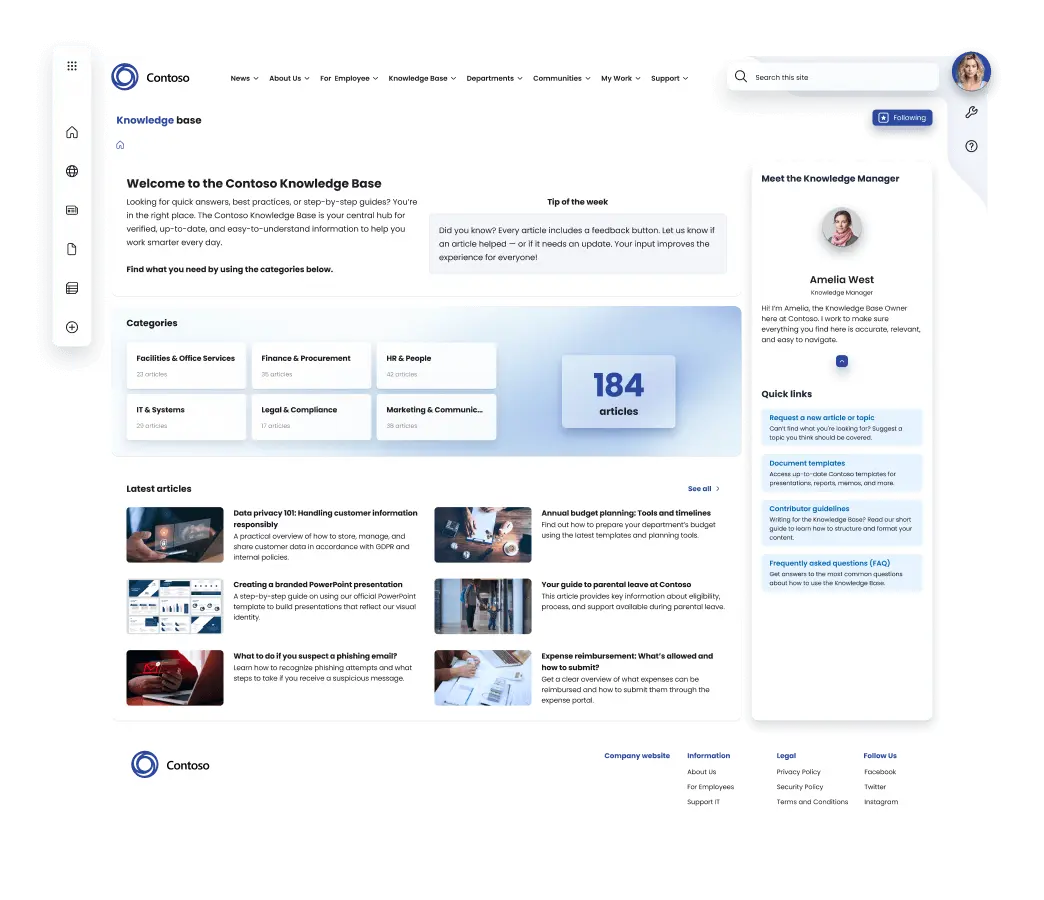Click the help question mark icon
This screenshot has width=1044, height=900.
[971, 146]
